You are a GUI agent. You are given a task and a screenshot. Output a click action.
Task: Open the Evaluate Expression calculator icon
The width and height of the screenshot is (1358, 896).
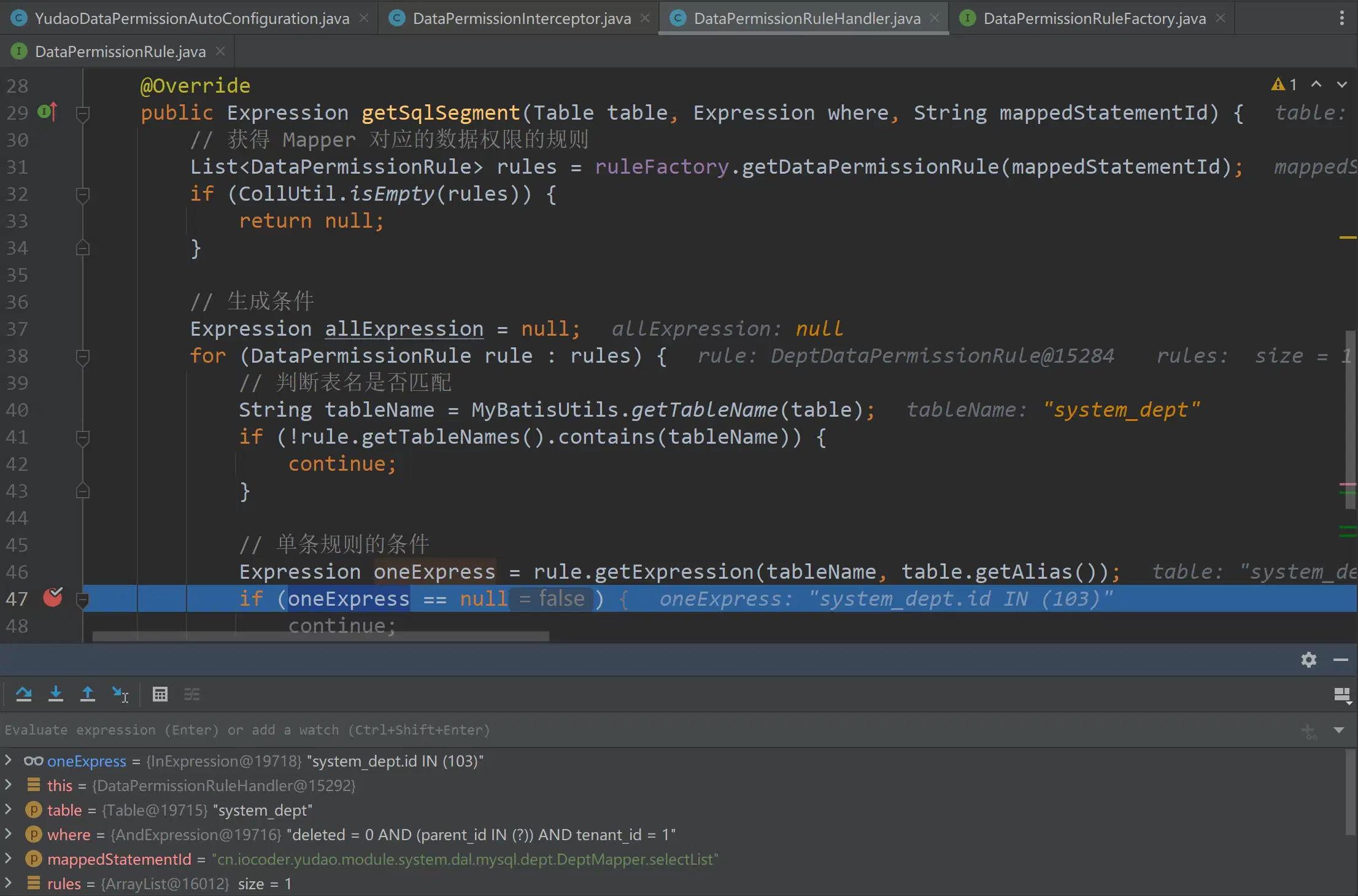[160, 694]
